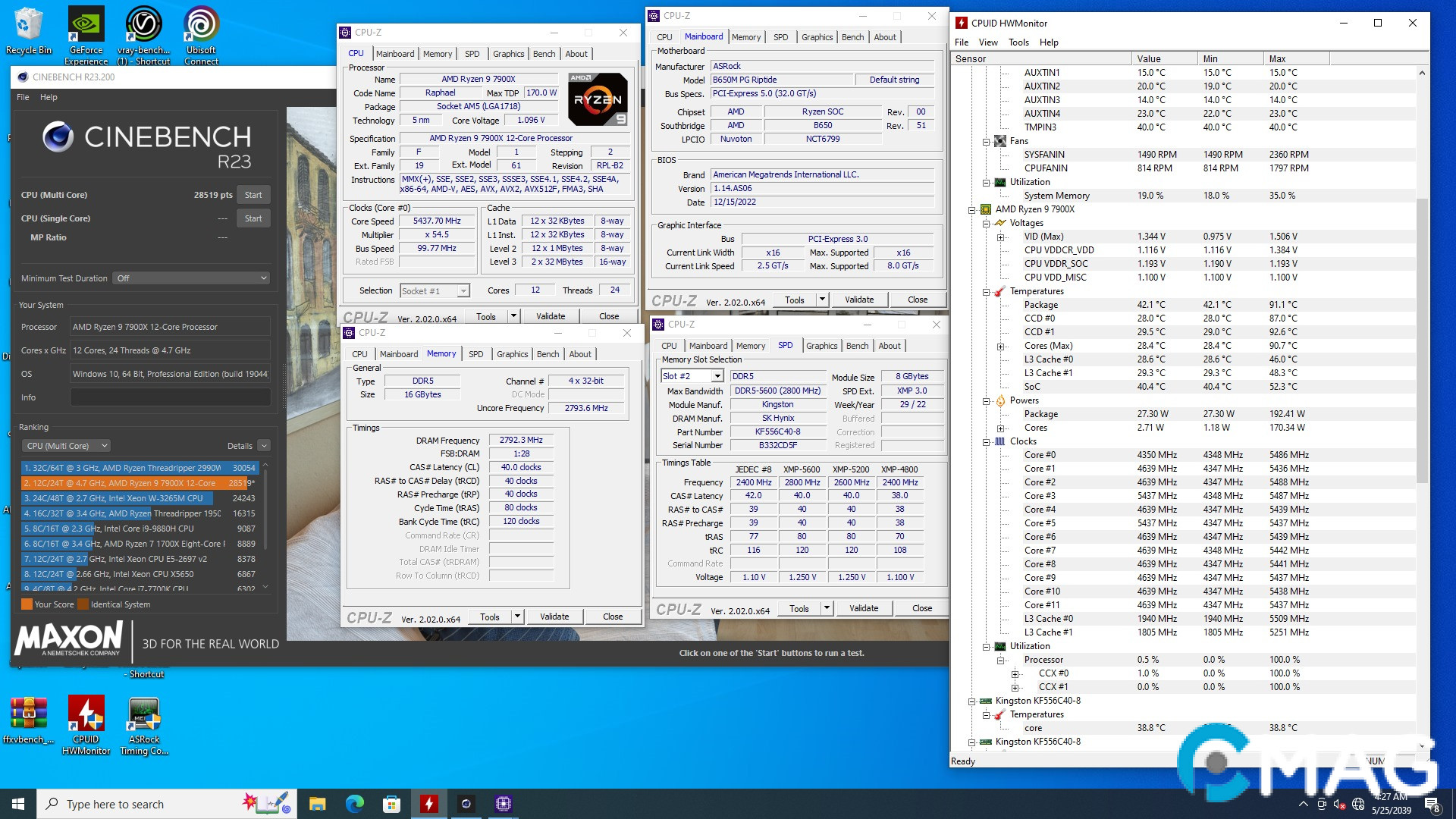Open the Tools menu in HWMonitor
Image resolution: width=1456 pixels, height=819 pixels.
point(1018,42)
